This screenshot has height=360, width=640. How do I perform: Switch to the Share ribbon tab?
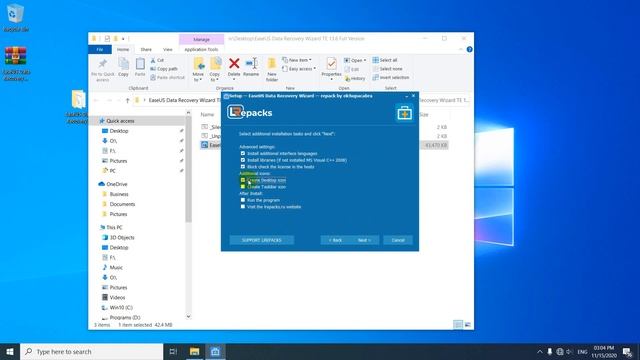[x=146, y=49]
